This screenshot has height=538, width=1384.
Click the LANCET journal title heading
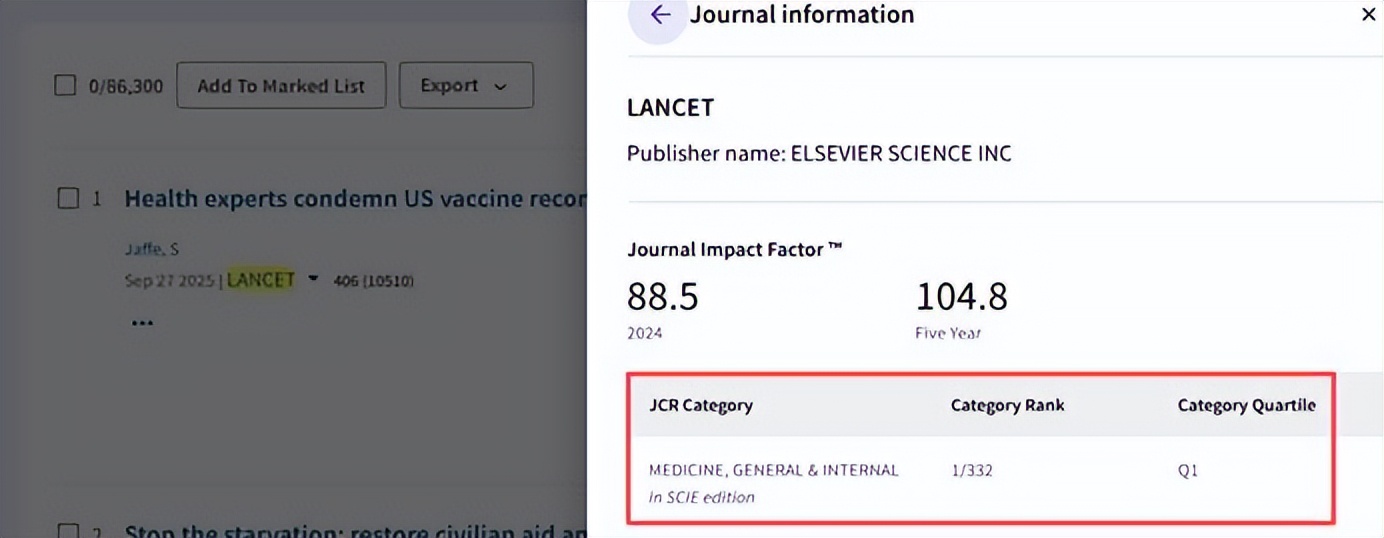(x=670, y=108)
